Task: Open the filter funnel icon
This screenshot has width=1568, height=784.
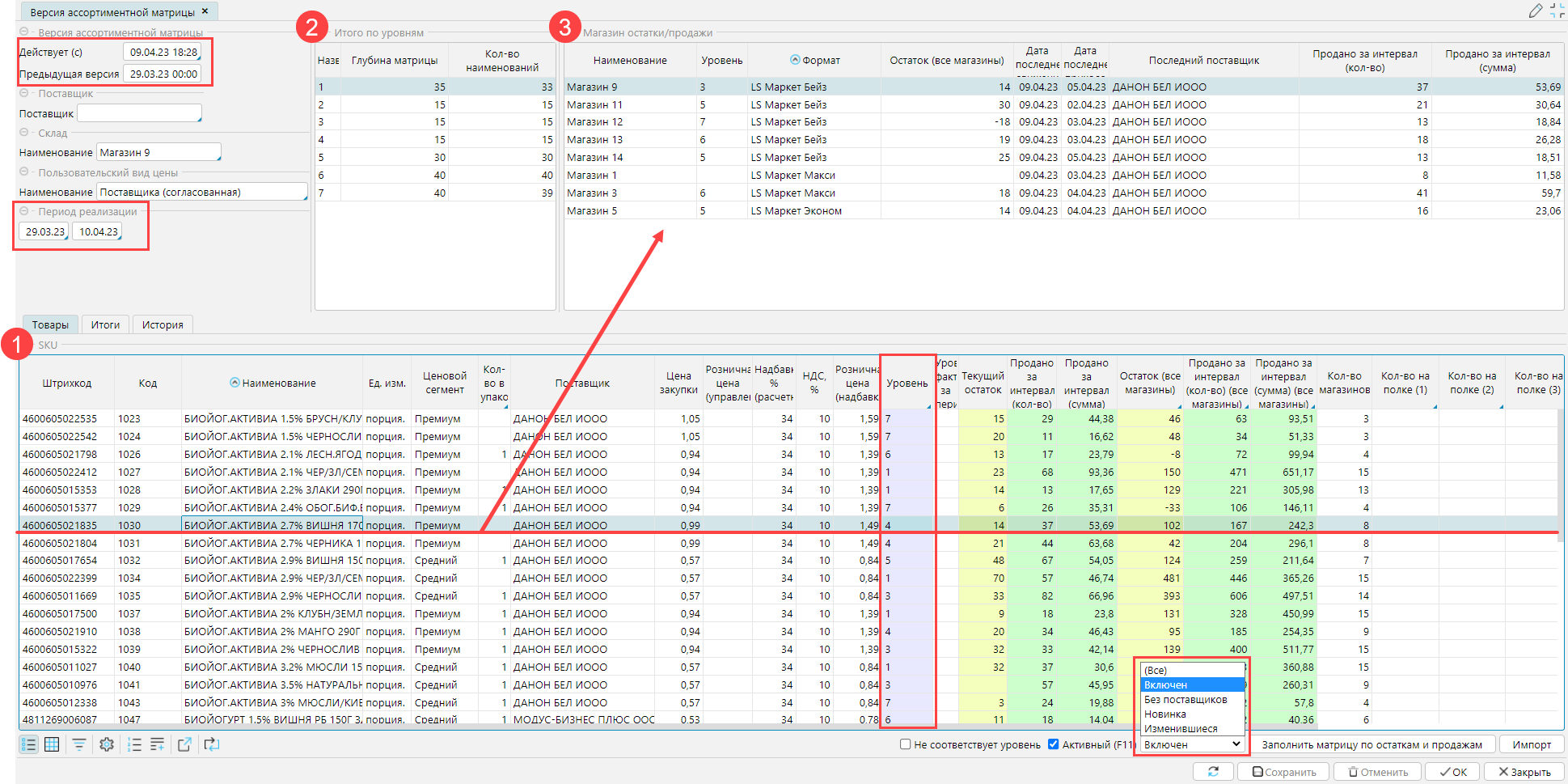Action: [79, 744]
